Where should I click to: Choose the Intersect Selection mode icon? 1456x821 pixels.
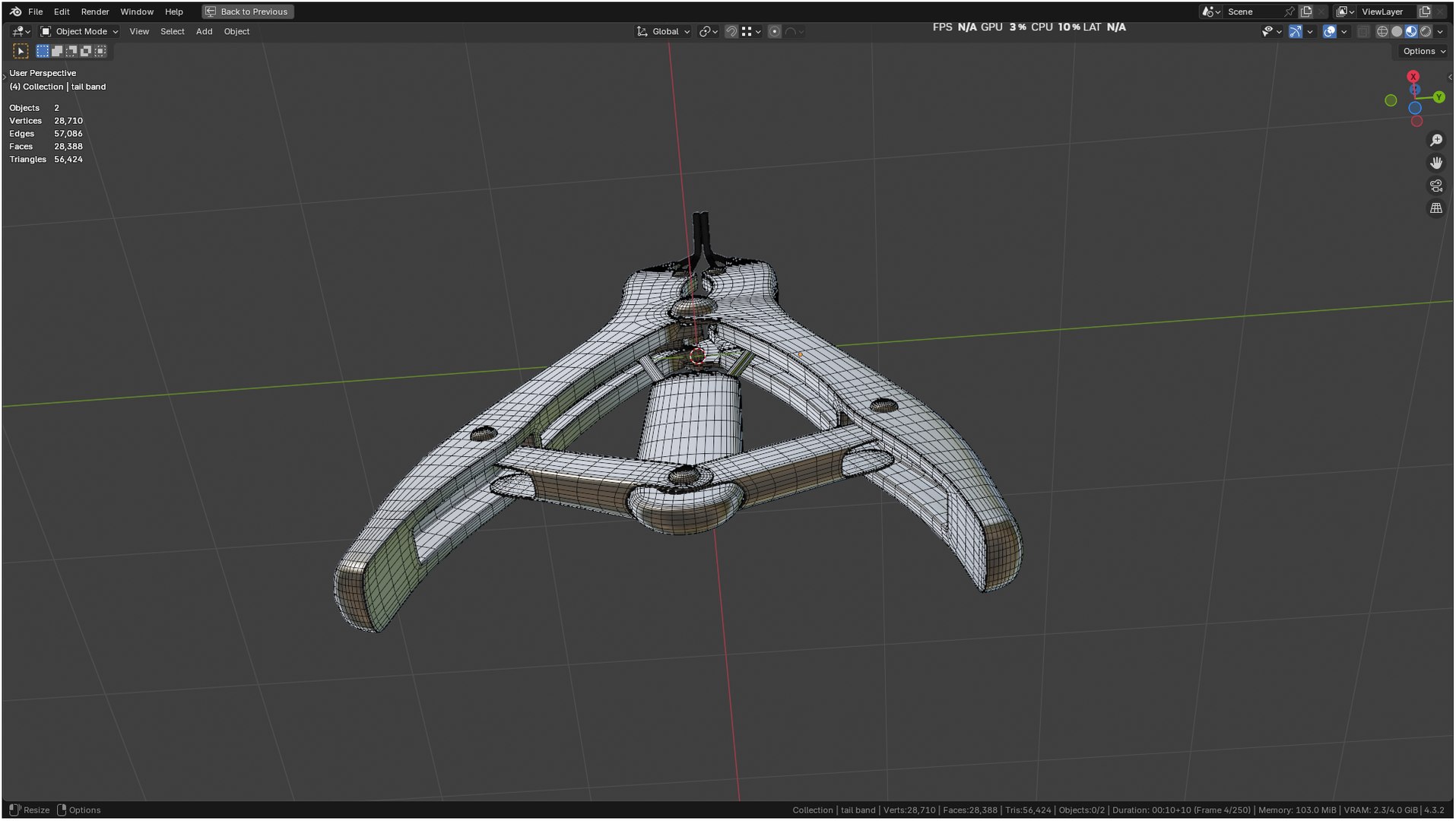pyautogui.click(x=100, y=51)
